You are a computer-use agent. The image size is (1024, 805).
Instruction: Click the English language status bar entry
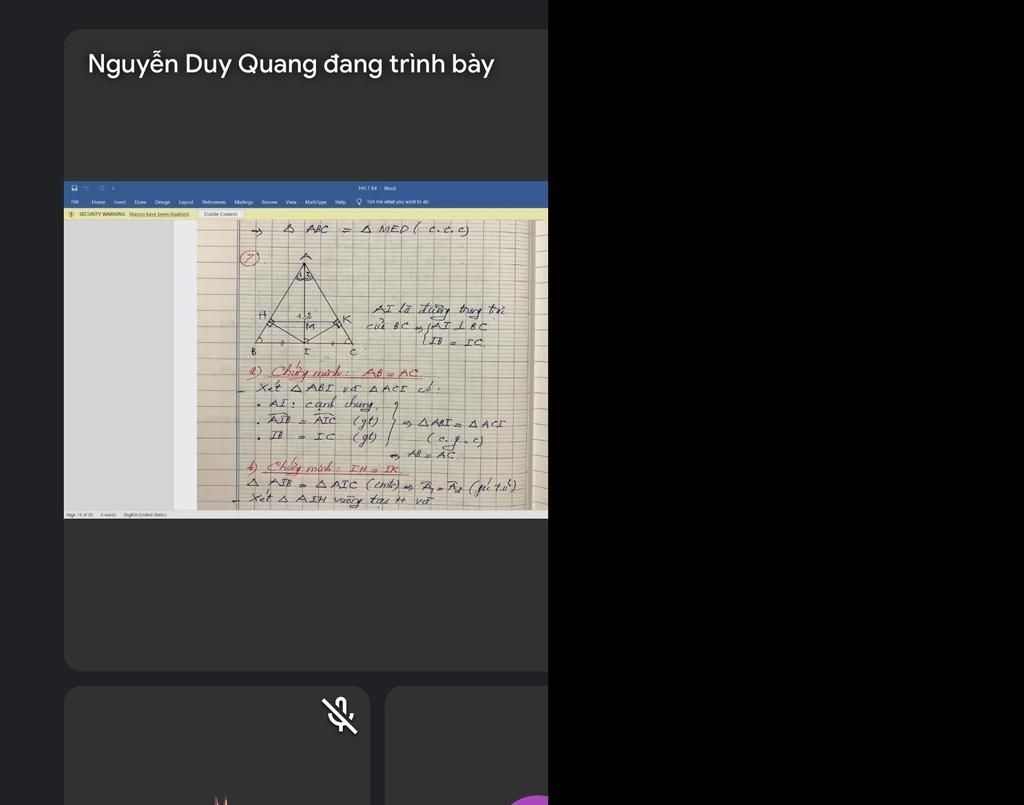[x=145, y=515]
